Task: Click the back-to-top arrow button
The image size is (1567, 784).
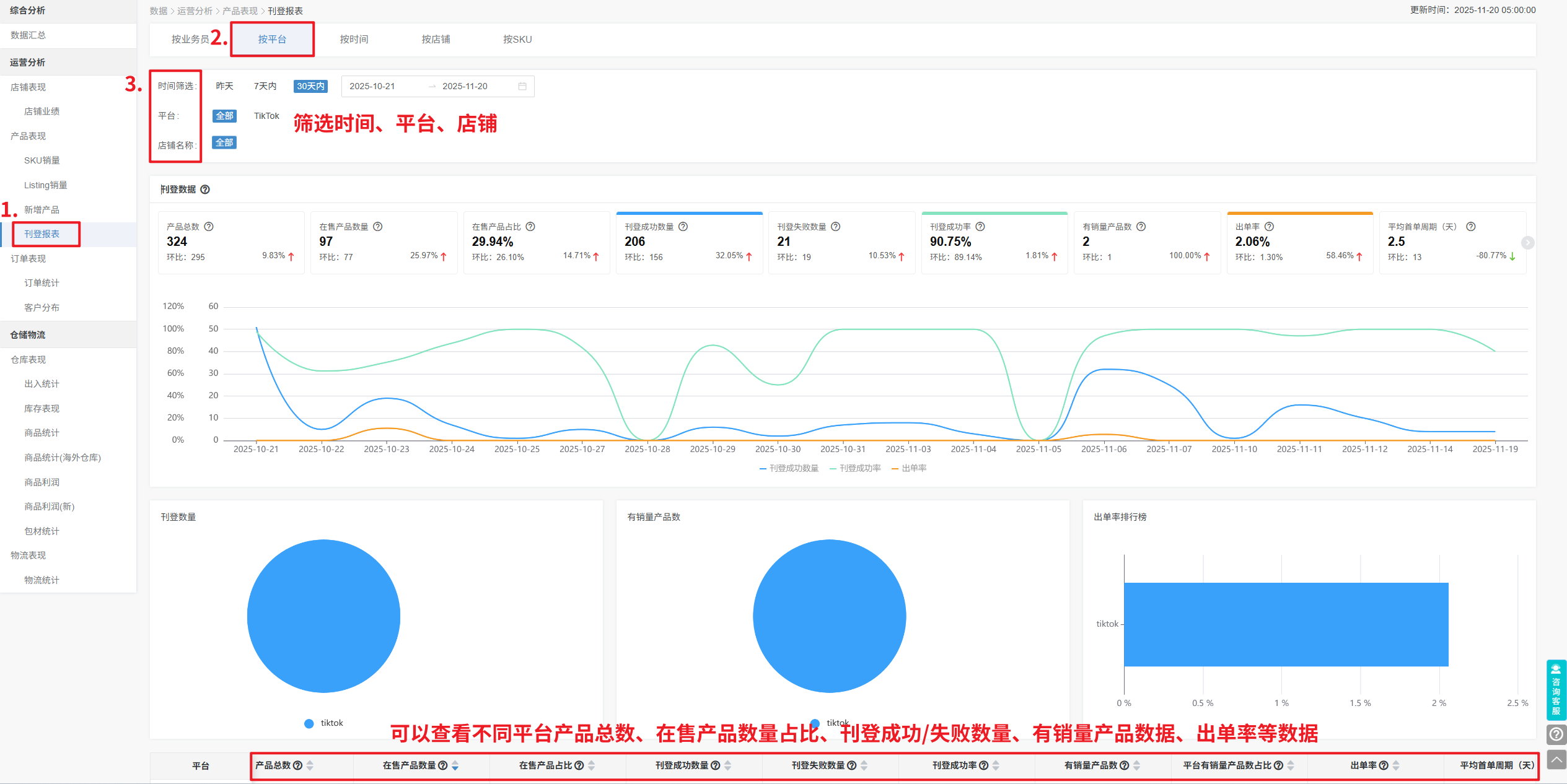Action: tap(1556, 760)
